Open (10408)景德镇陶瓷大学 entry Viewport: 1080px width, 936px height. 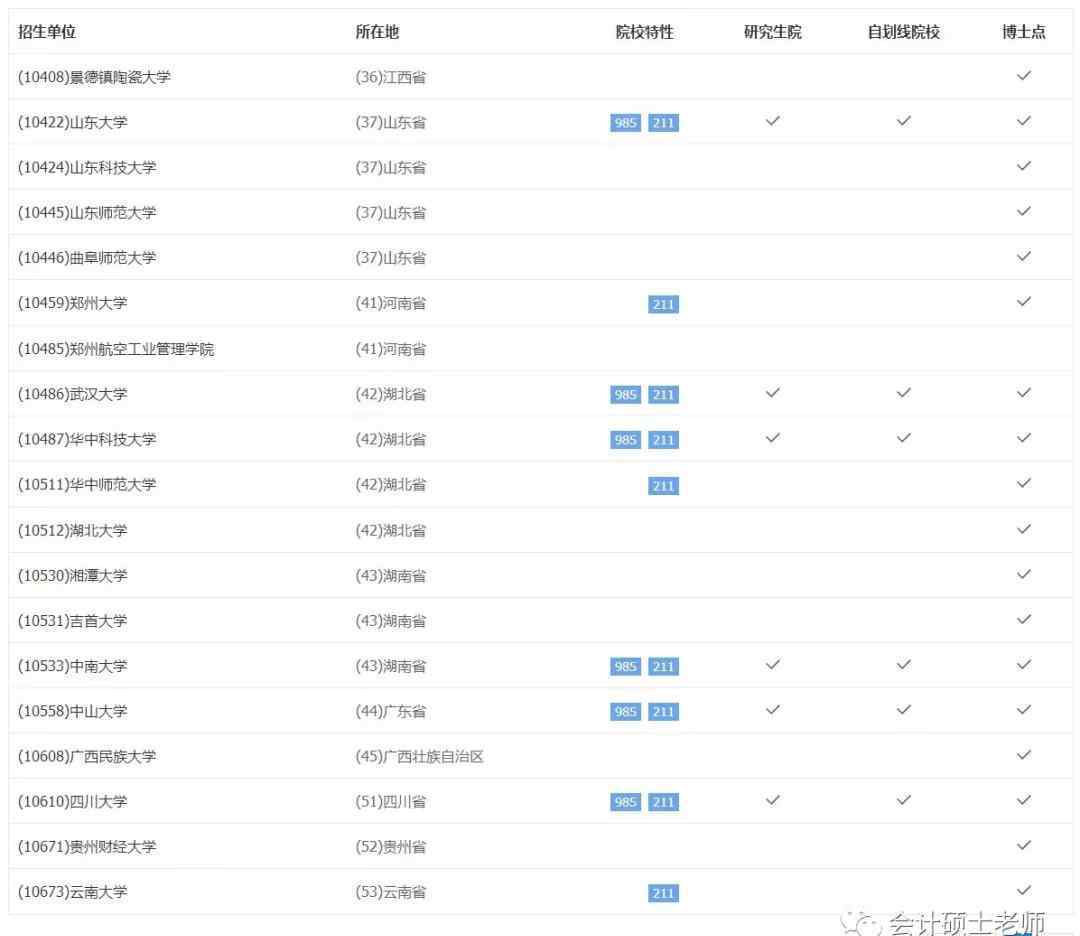(x=94, y=77)
